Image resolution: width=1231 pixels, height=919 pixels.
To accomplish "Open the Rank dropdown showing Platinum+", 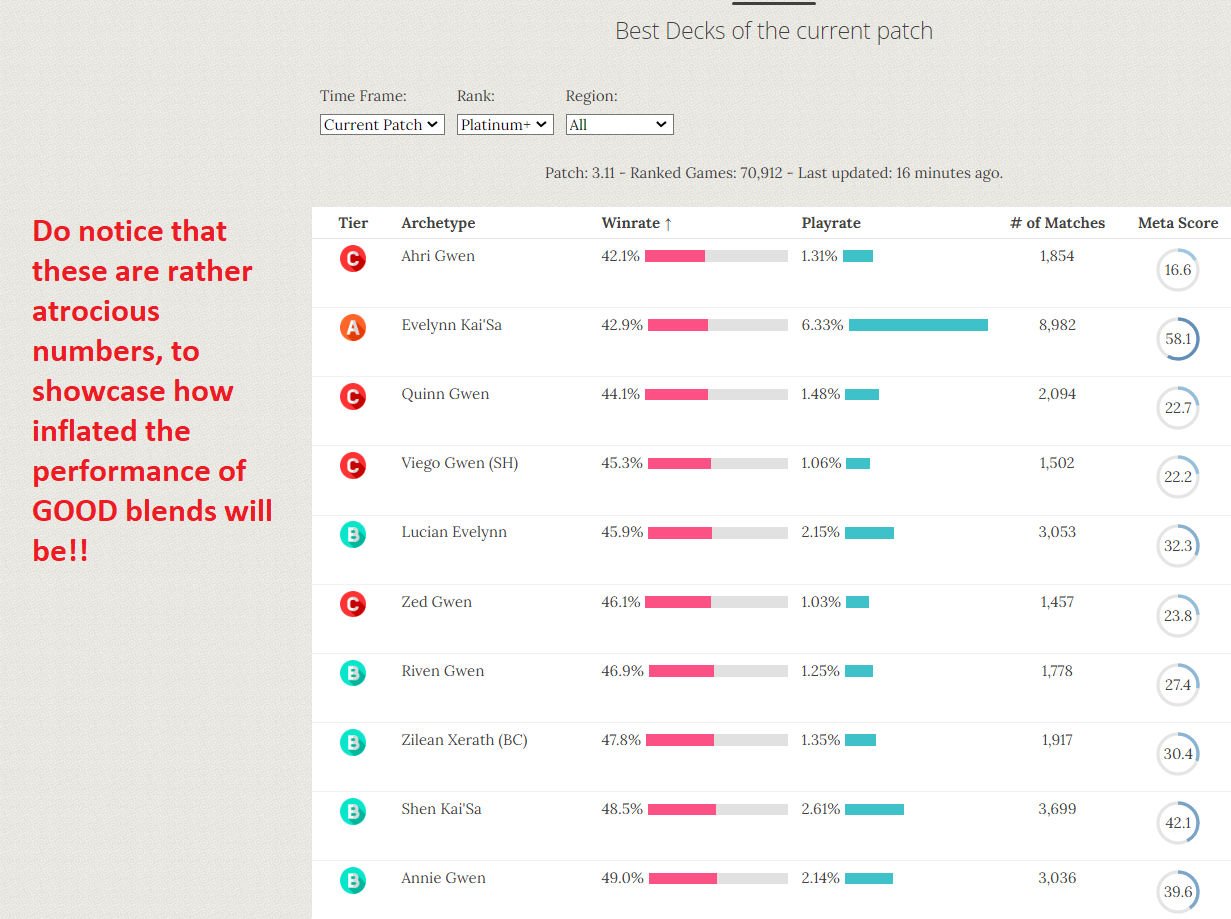I will (505, 125).
